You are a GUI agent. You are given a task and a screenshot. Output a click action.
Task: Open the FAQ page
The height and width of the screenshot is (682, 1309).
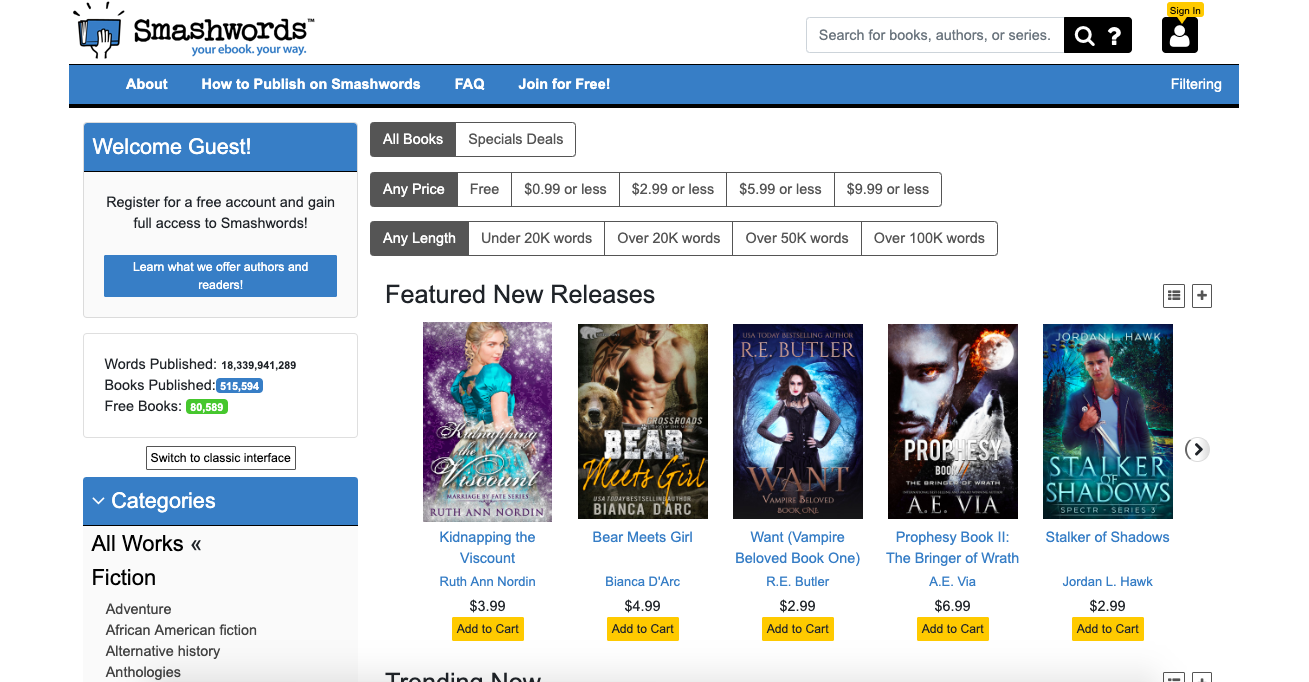(x=470, y=84)
